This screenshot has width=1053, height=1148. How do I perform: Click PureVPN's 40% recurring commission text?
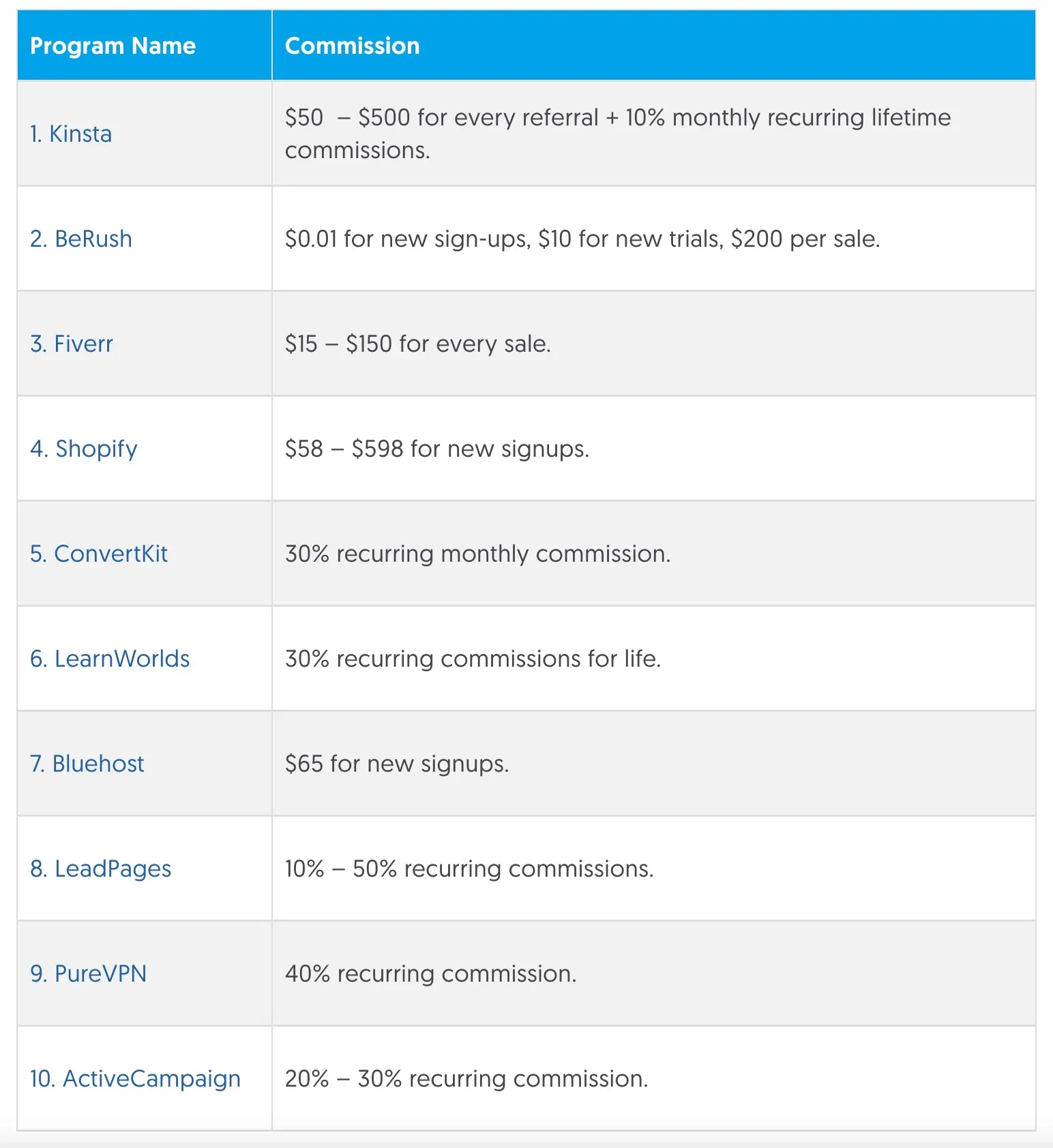pyautogui.click(x=431, y=973)
